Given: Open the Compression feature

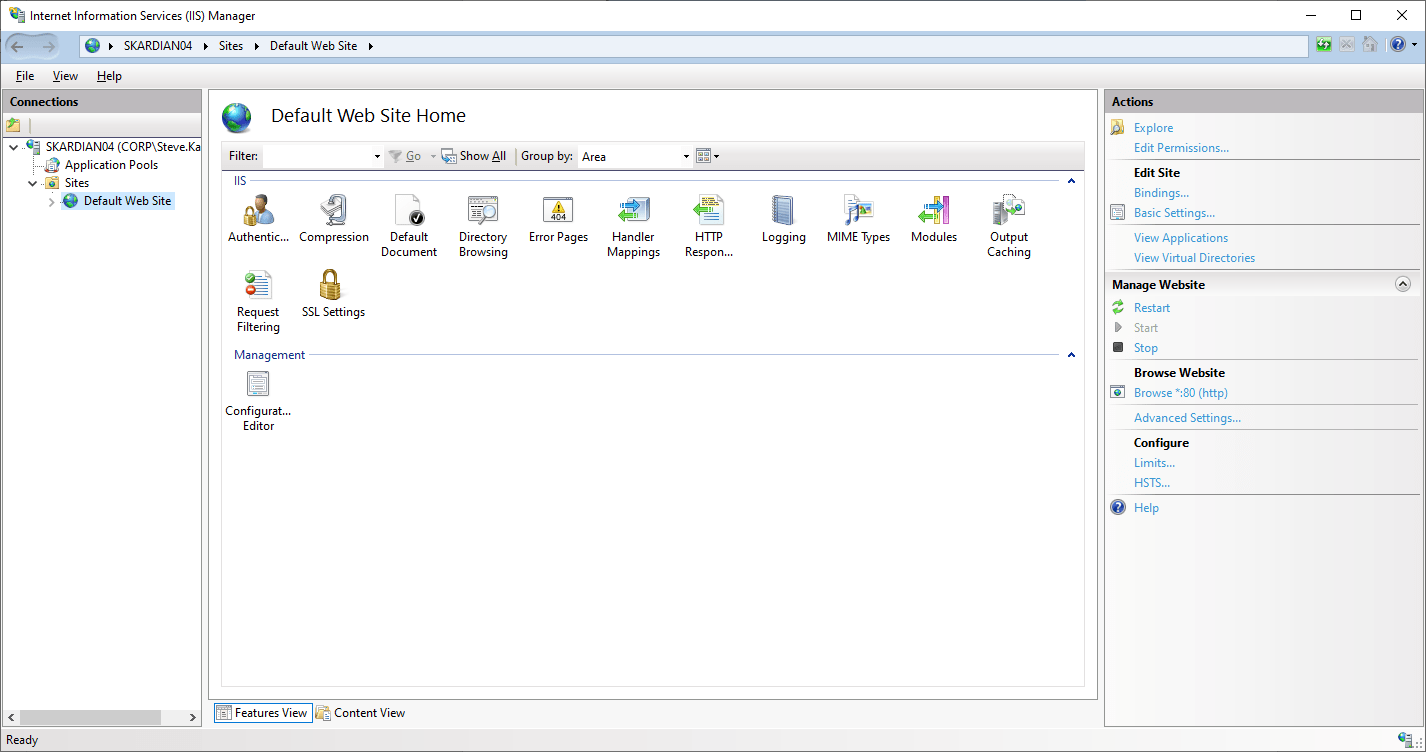Looking at the screenshot, I should point(334,219).
